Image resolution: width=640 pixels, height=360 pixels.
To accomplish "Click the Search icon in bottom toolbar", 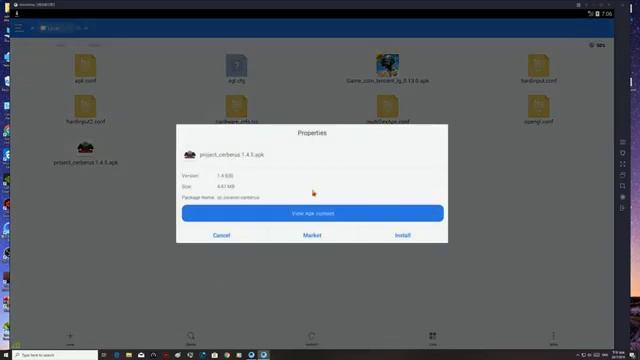I will pyautogui.click(x=191, y=336).
